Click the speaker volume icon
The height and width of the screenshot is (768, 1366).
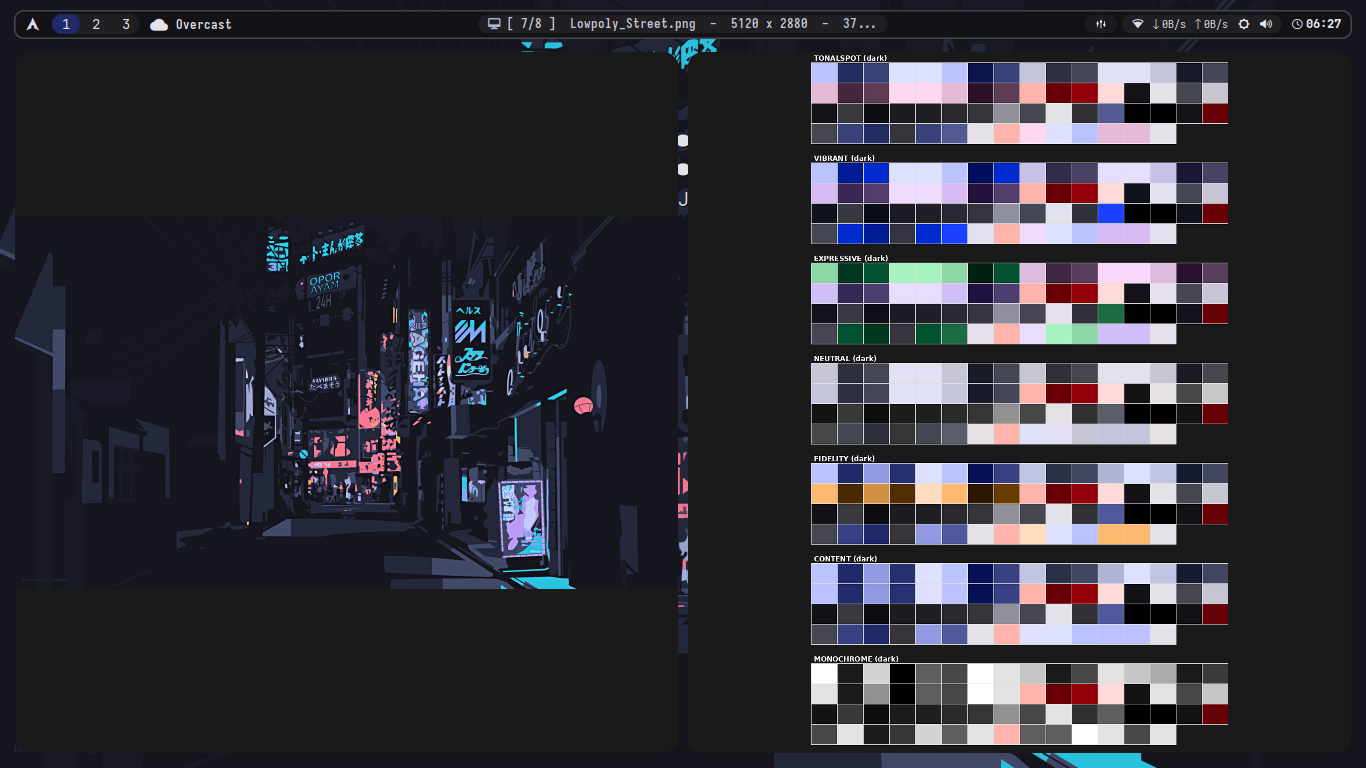[1266, 23]
